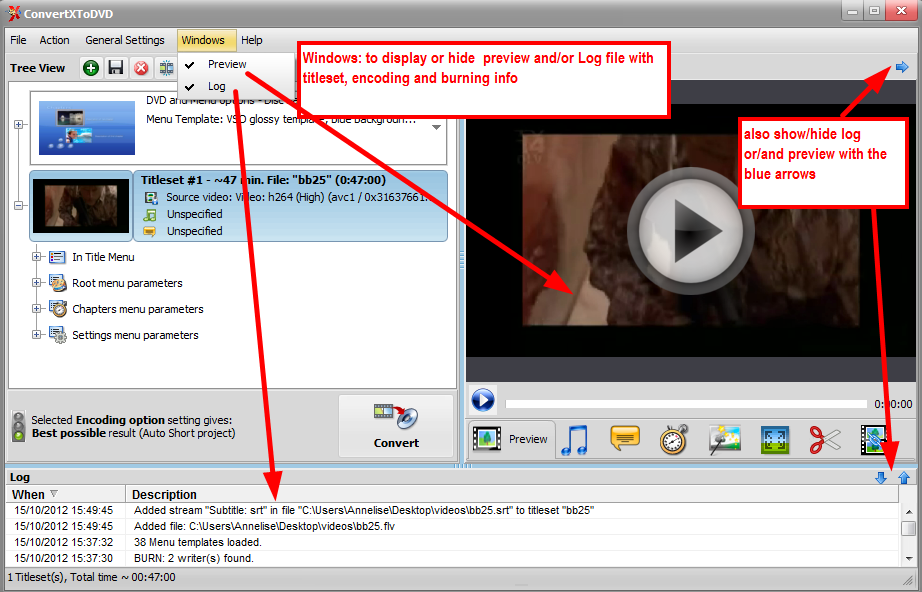Select the Preview tab below the video
This screenshot has height=592, width=922.
[x=512, y=439]
